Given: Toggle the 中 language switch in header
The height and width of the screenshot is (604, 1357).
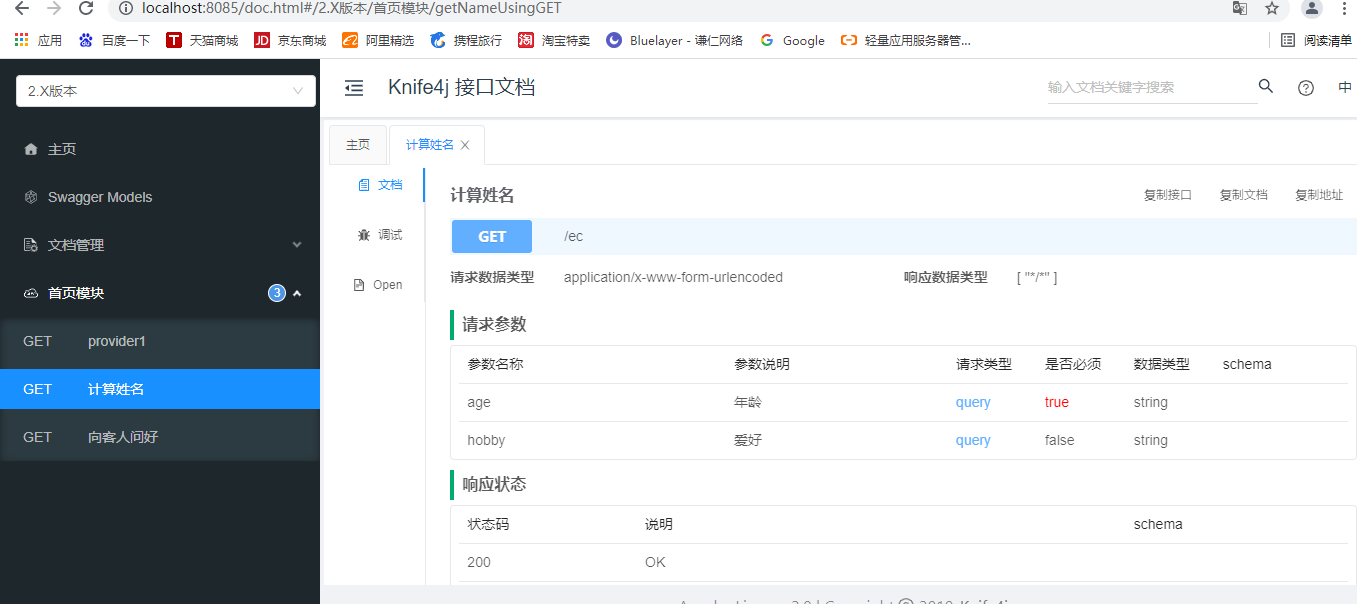Looking at the screenshot, I should [x=1344, y=87].
